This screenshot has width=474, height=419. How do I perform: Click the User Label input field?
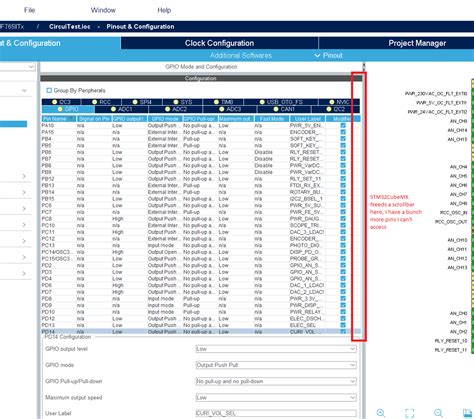276,413
